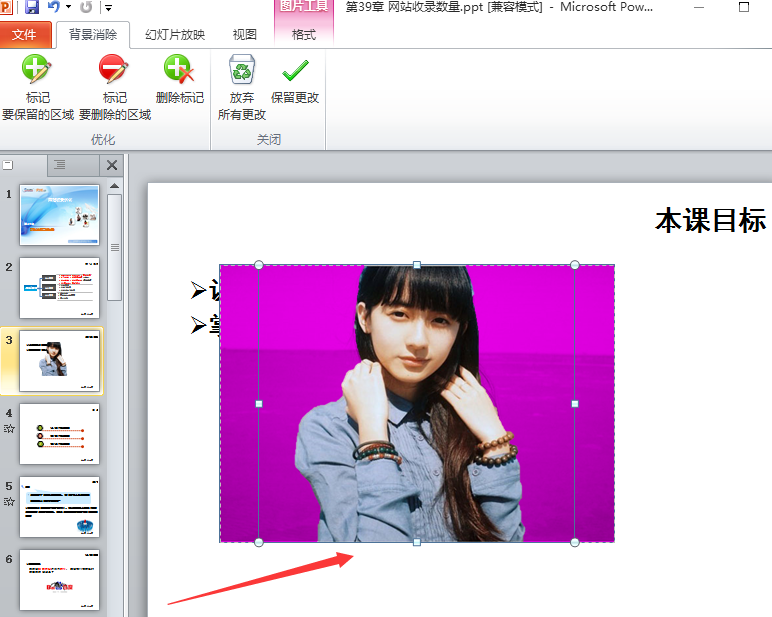Image resolution: width=772 pixels, height=617 pixels.
Task: Click the thumbnail pane scrollbar handle
Action: [x=114, y=247]
